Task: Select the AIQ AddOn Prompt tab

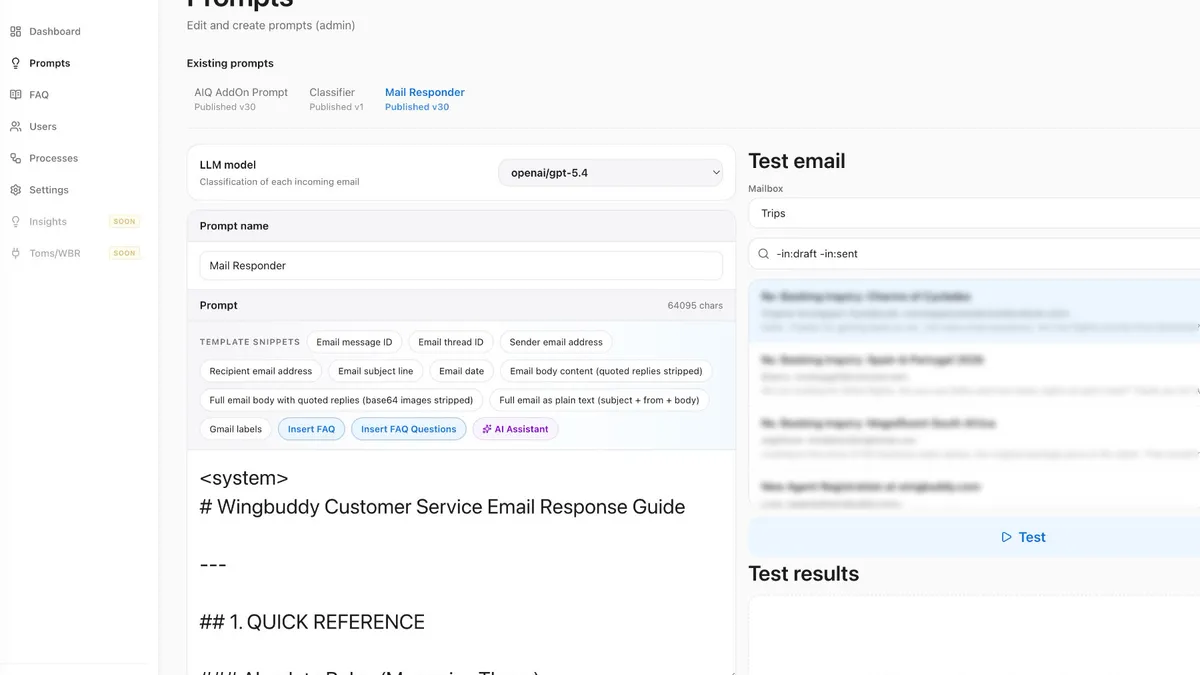Action: pos(240,92)
